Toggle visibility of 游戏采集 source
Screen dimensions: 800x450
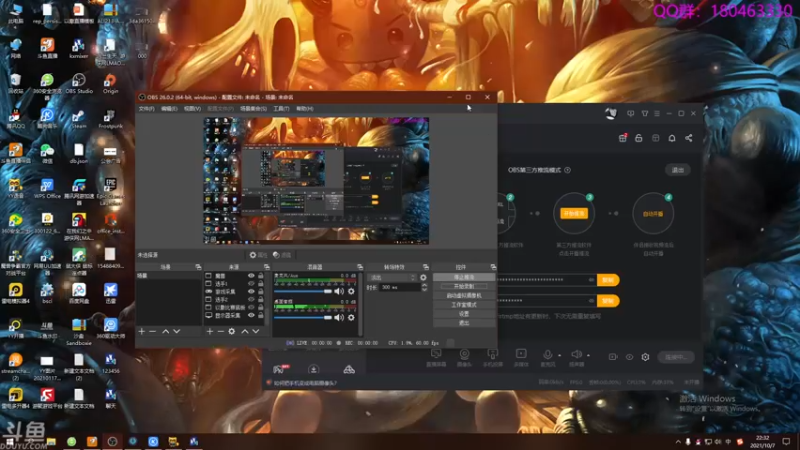[251, 291]
